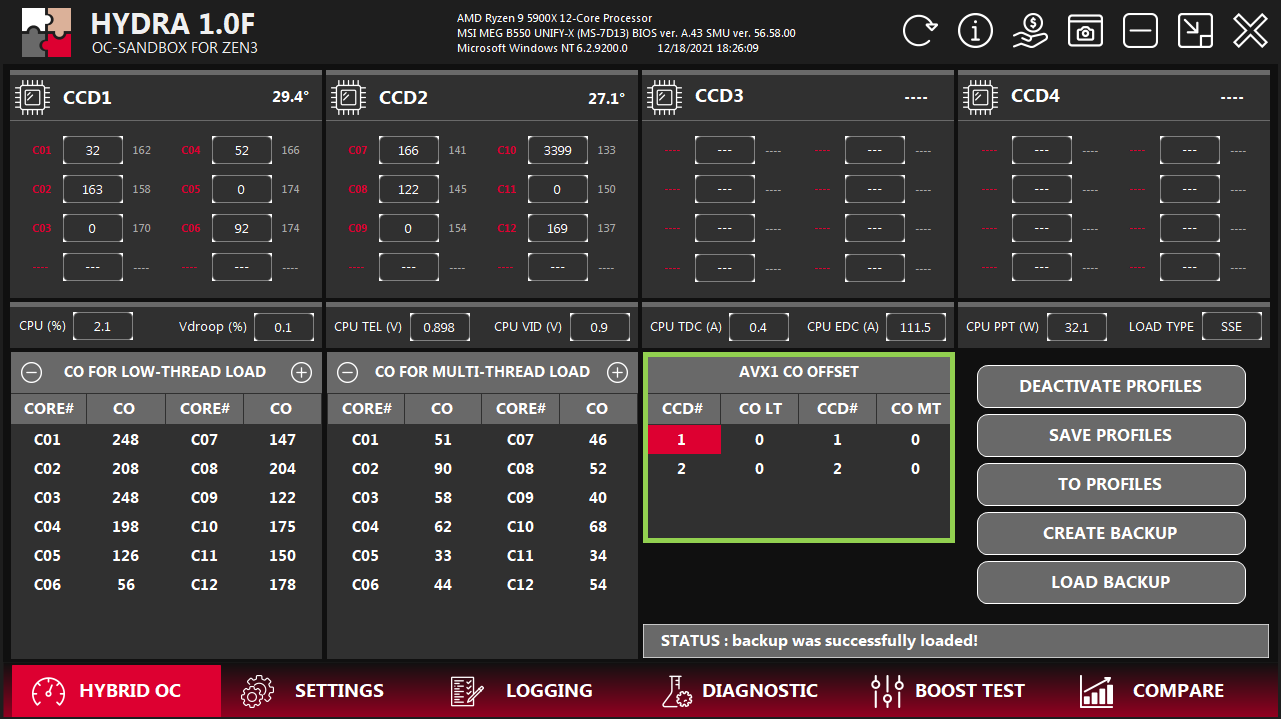Click the C01 value field in CCD1
The width and height of the screenshot is (1281, 720).
[x=93, y=150]
